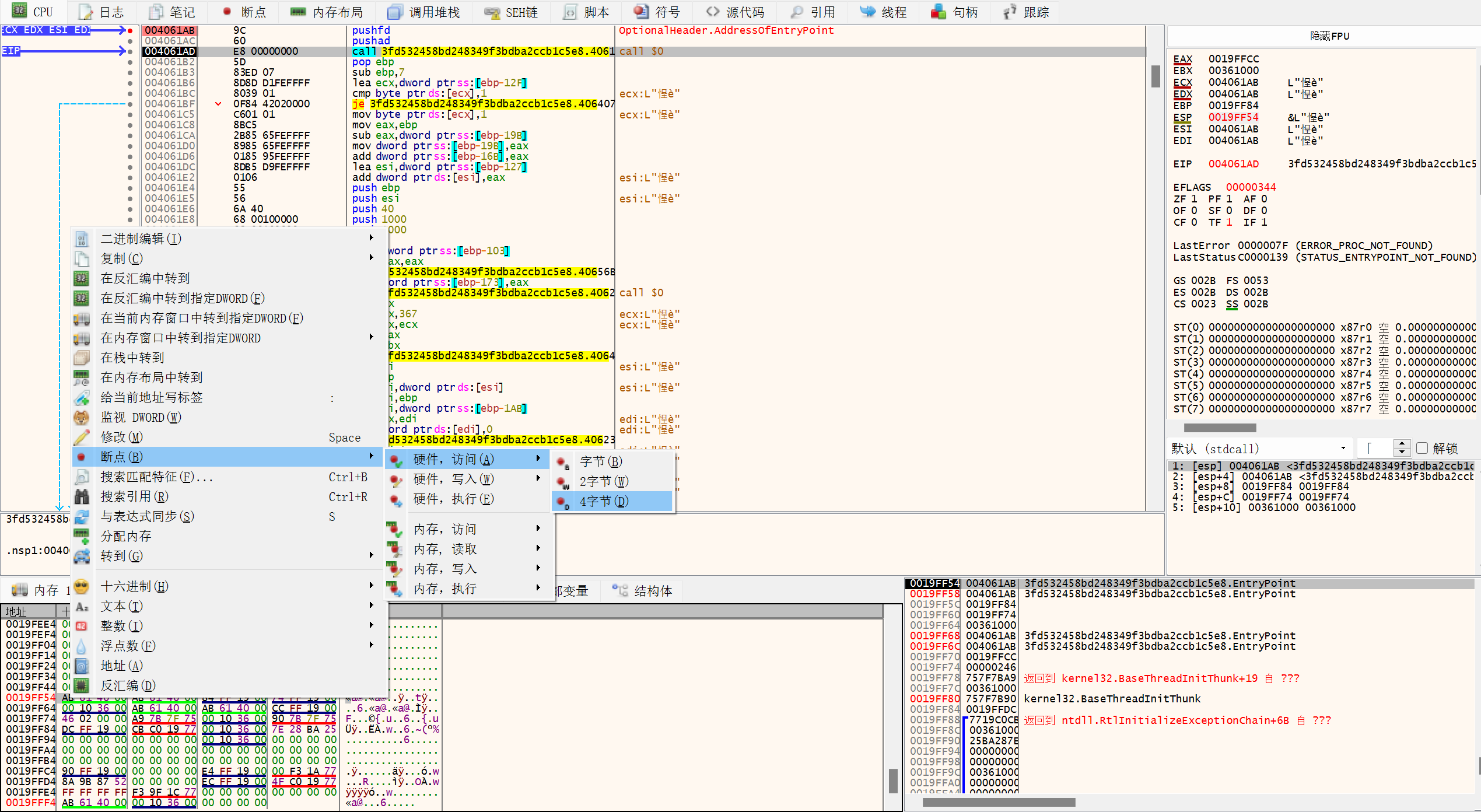Click the 搜索匹配特征 icon

82,477
